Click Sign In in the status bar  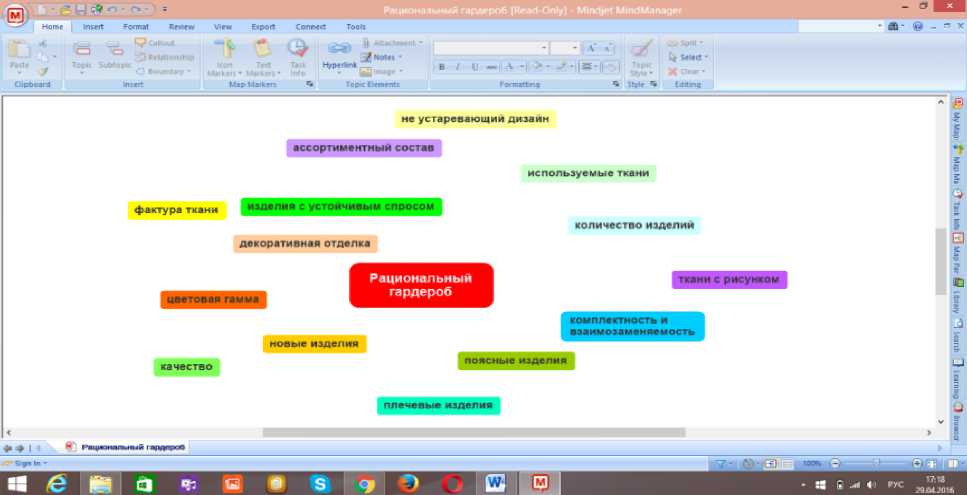click(27, 463)
